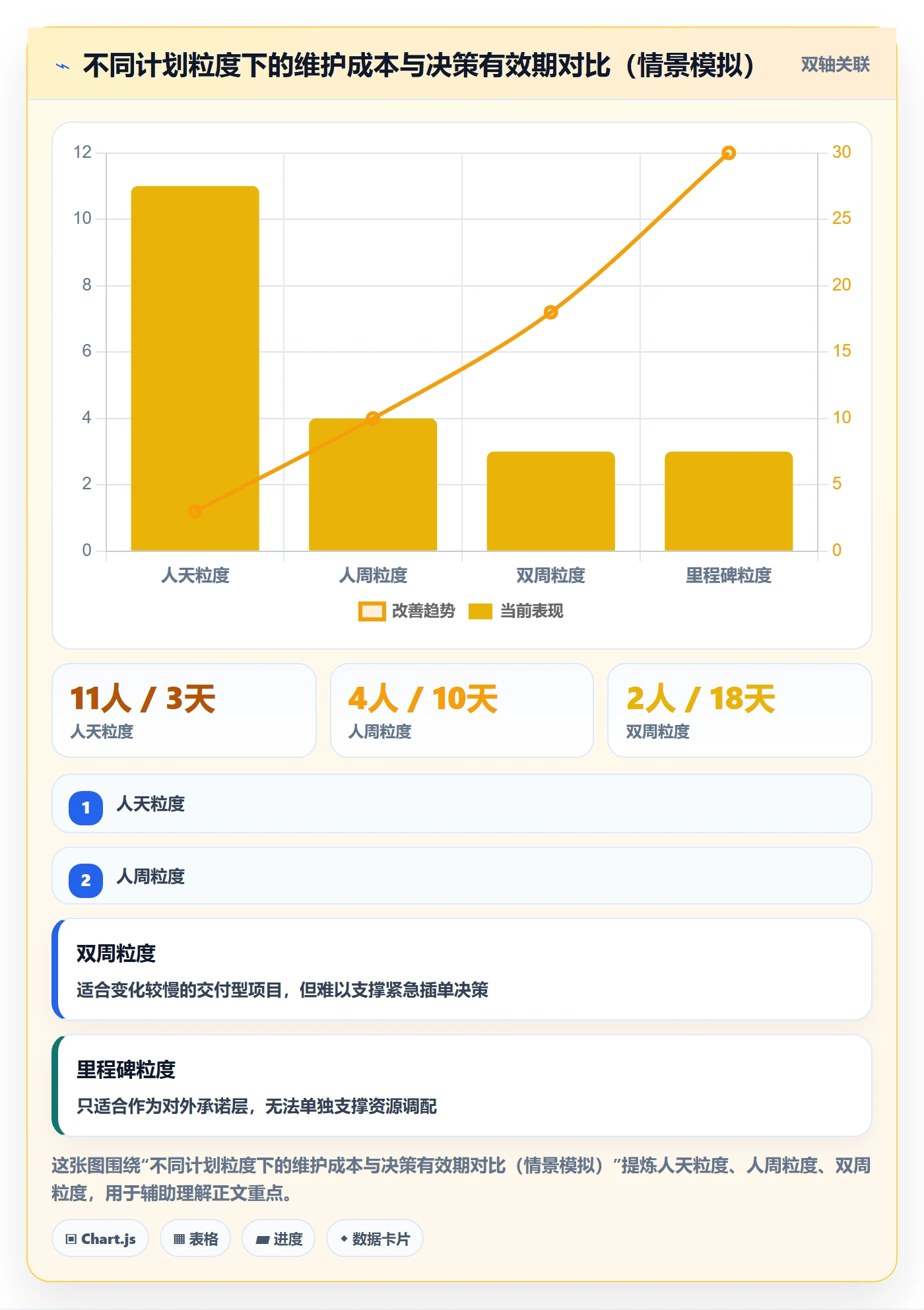Click the line point above 双周粒度 bar
The image size is (924, 1310).
(x=550, y=312)
